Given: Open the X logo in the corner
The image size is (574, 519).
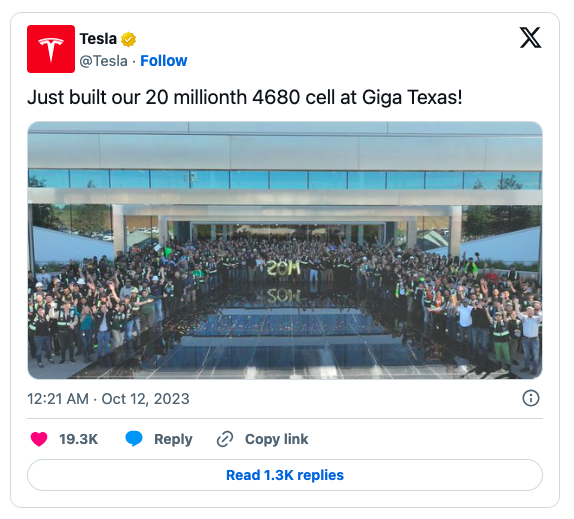Looking at the screenshot, I should click(530, 38).
